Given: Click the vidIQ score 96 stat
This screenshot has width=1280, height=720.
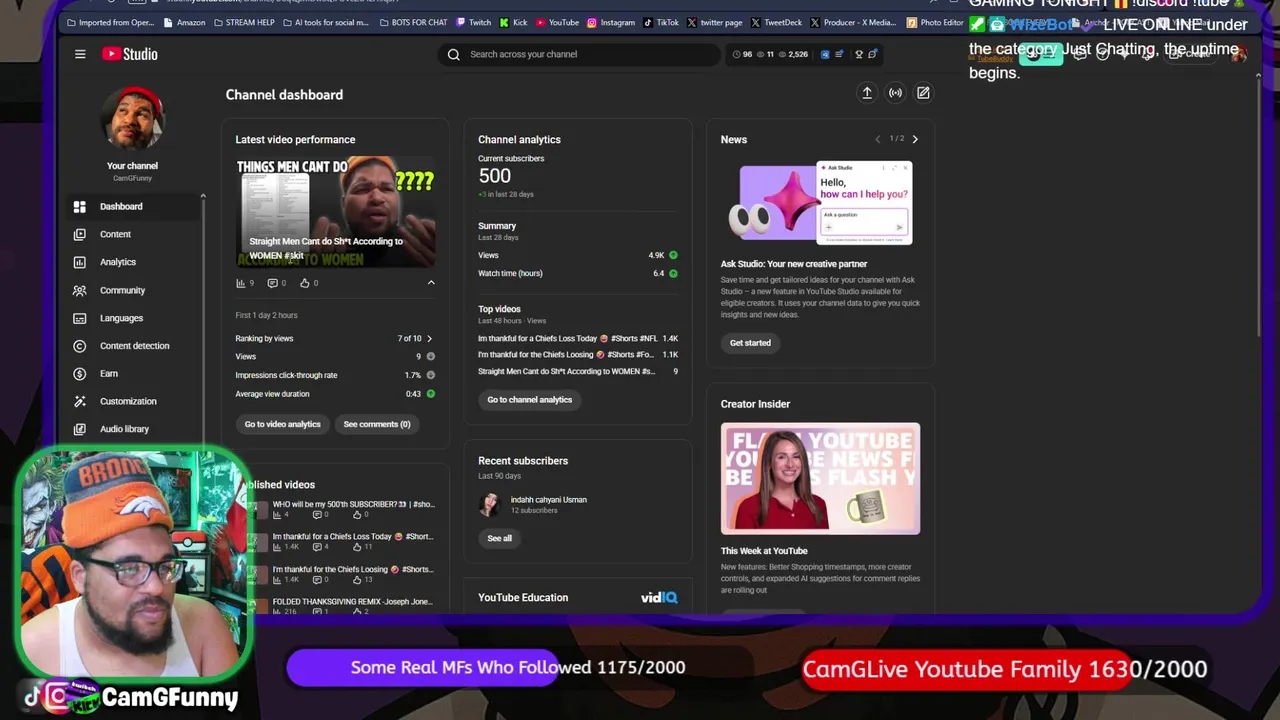Looking at the screenshot, I should click(x=742, y=54).
